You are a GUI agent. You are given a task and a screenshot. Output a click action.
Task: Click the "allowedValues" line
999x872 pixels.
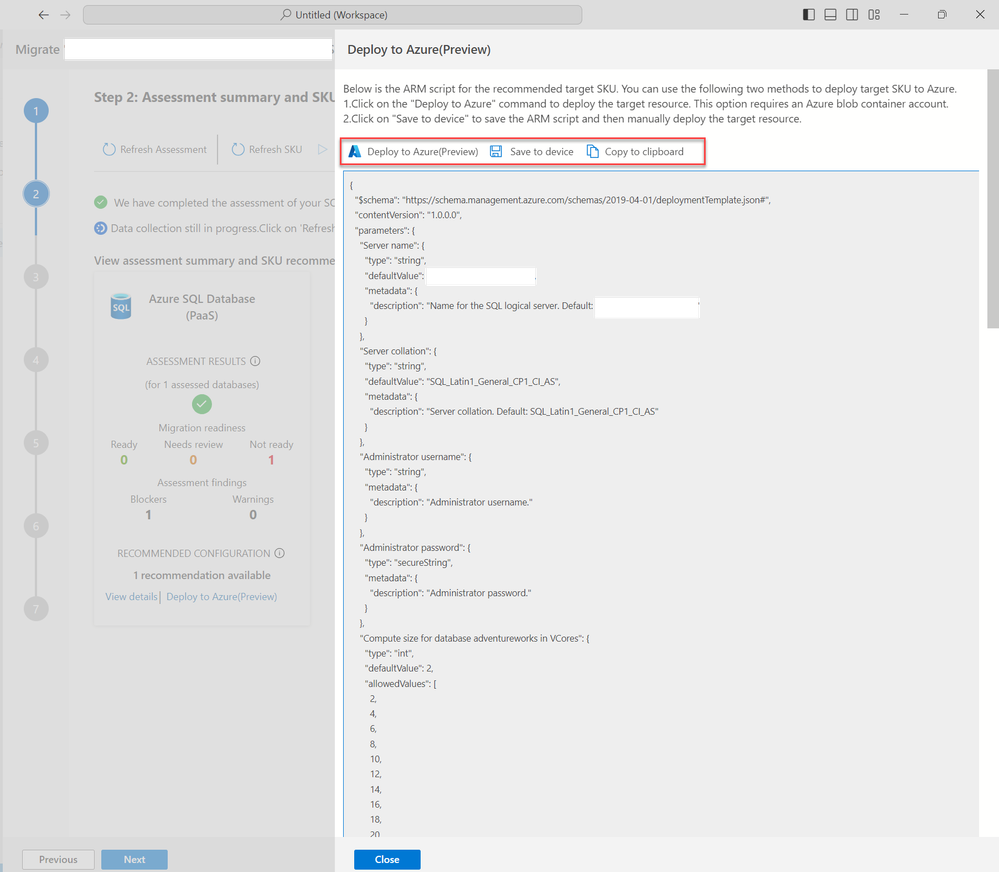[x=401, y=683]
